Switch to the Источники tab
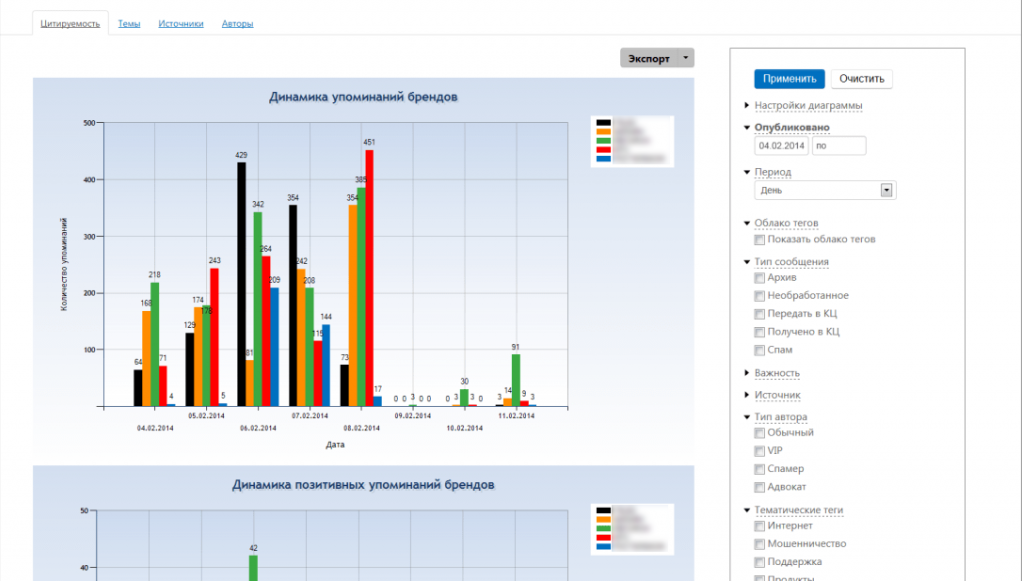1022x581 pixels. coord(181,23)
